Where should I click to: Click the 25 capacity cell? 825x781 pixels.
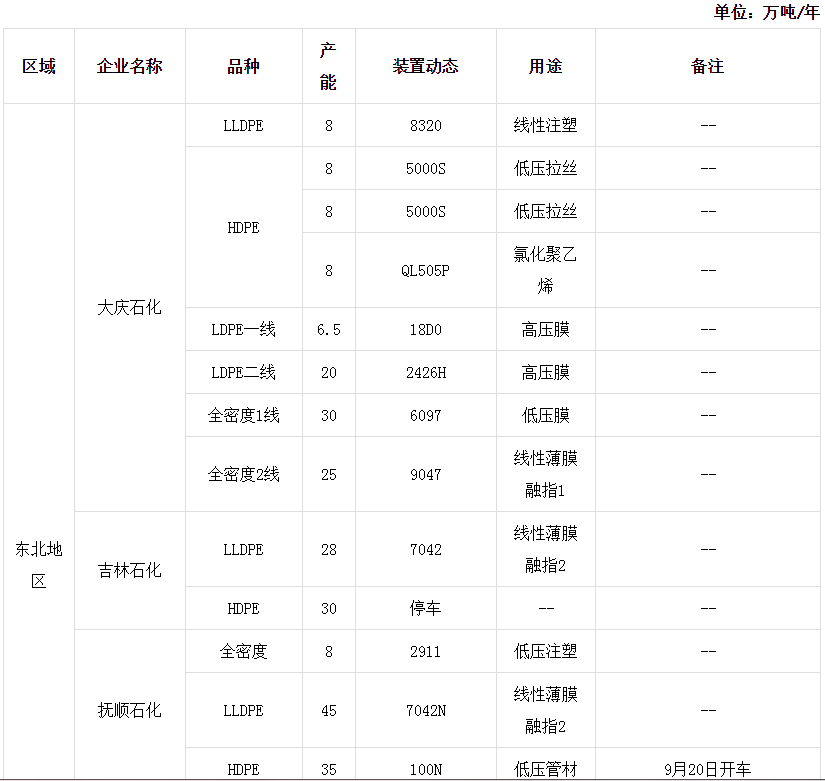(x=329, y=475)
